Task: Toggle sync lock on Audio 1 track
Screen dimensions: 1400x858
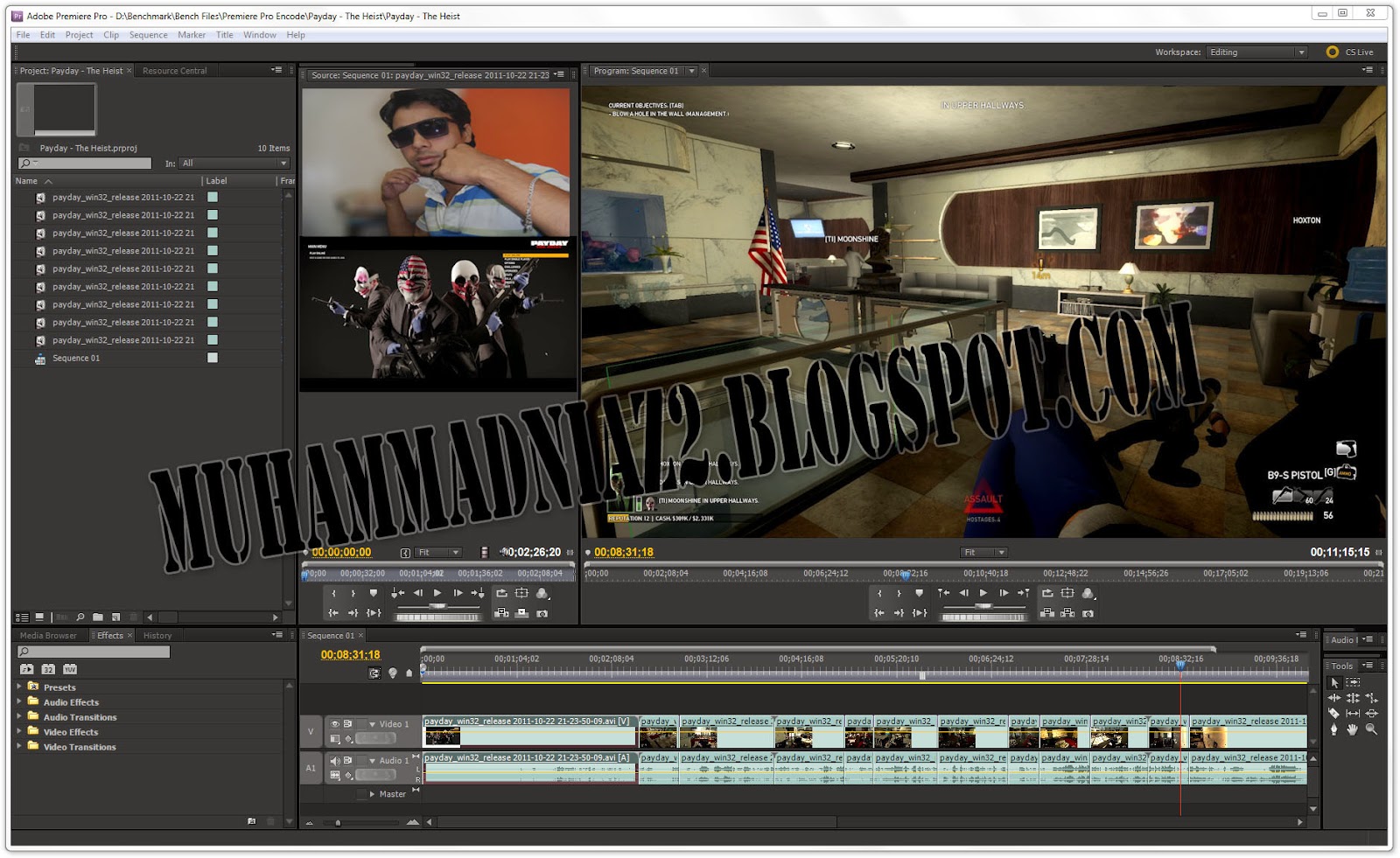Action: click(x=348, y=760)
